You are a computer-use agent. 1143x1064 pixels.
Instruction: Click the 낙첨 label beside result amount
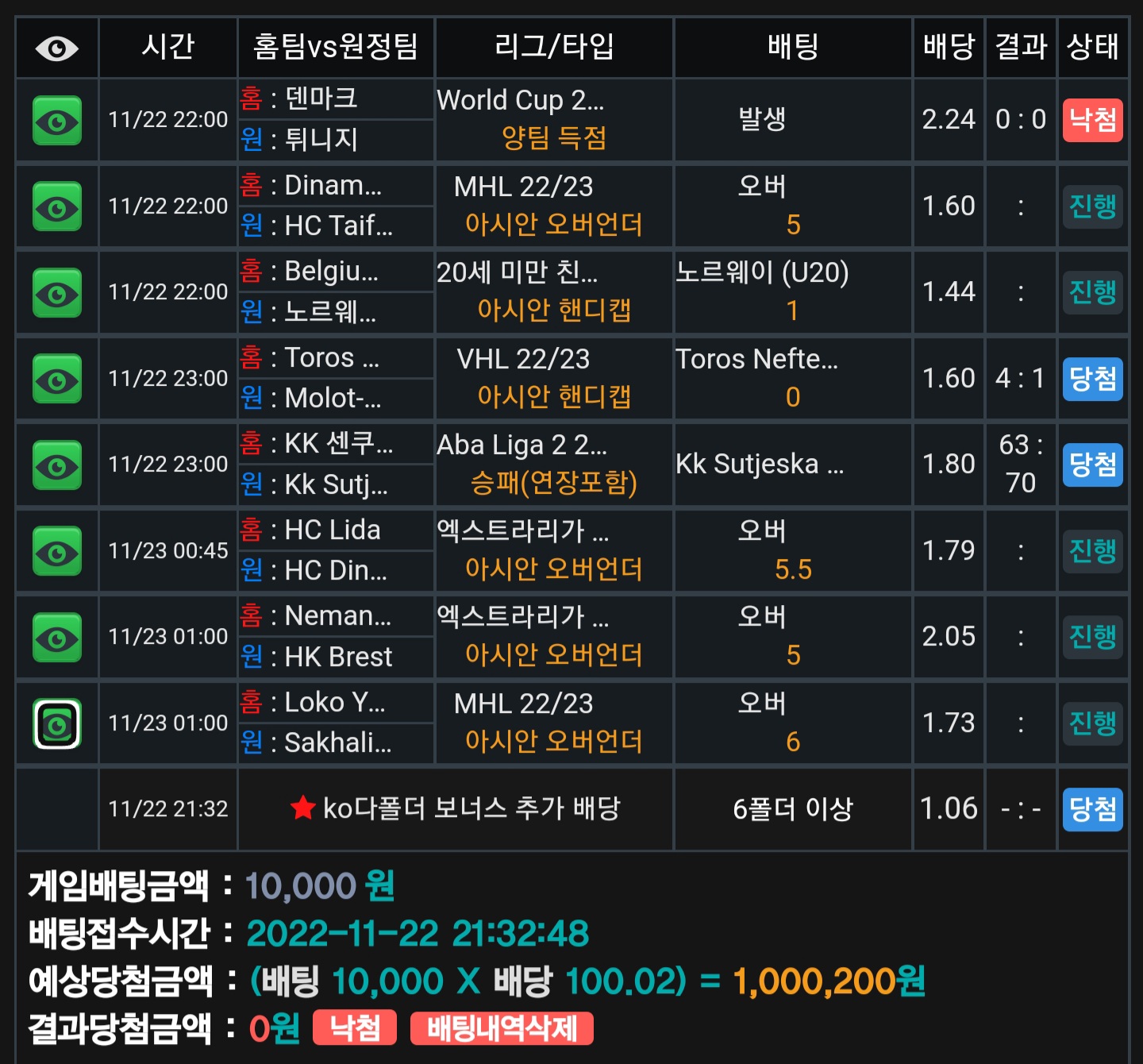[x=355, y=1027]
